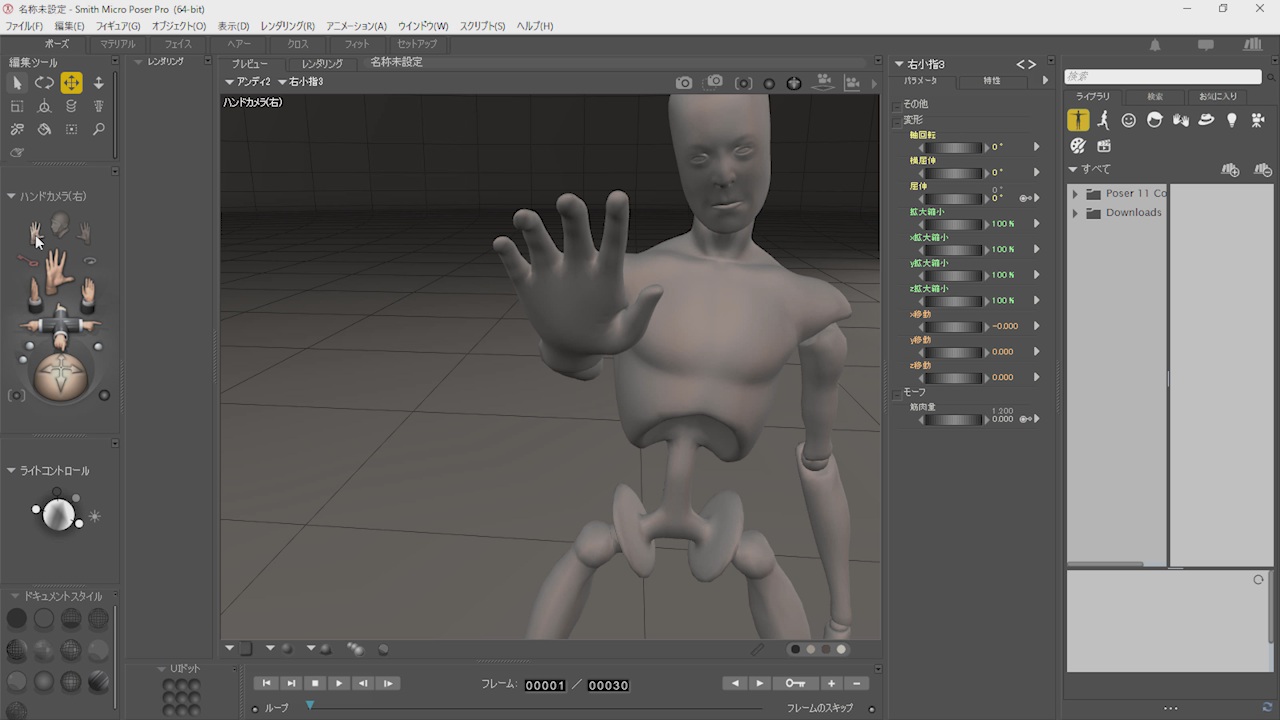Select the Rotate tool in editing tools

click(44, 83)
